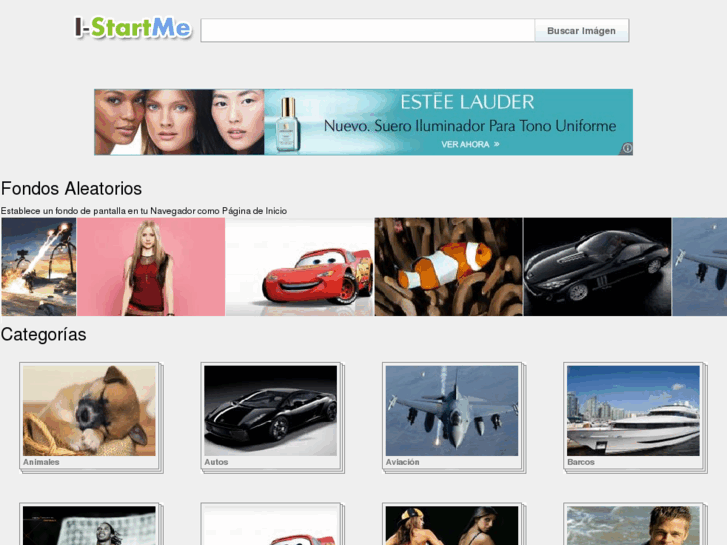
Task: Open the second-row category with soccer player
Action: 89,526
